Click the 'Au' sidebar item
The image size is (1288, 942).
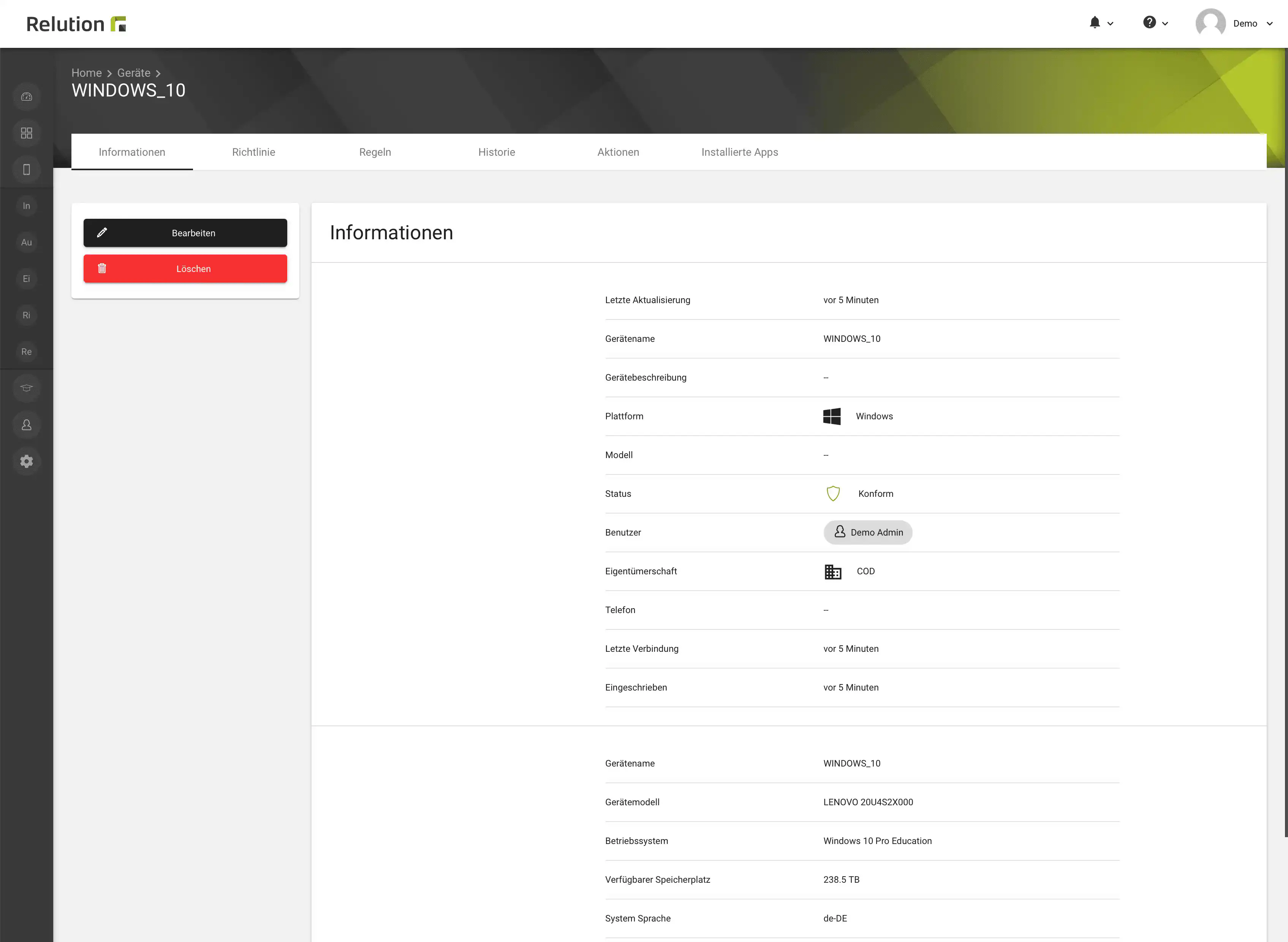(x=26, y=242)
